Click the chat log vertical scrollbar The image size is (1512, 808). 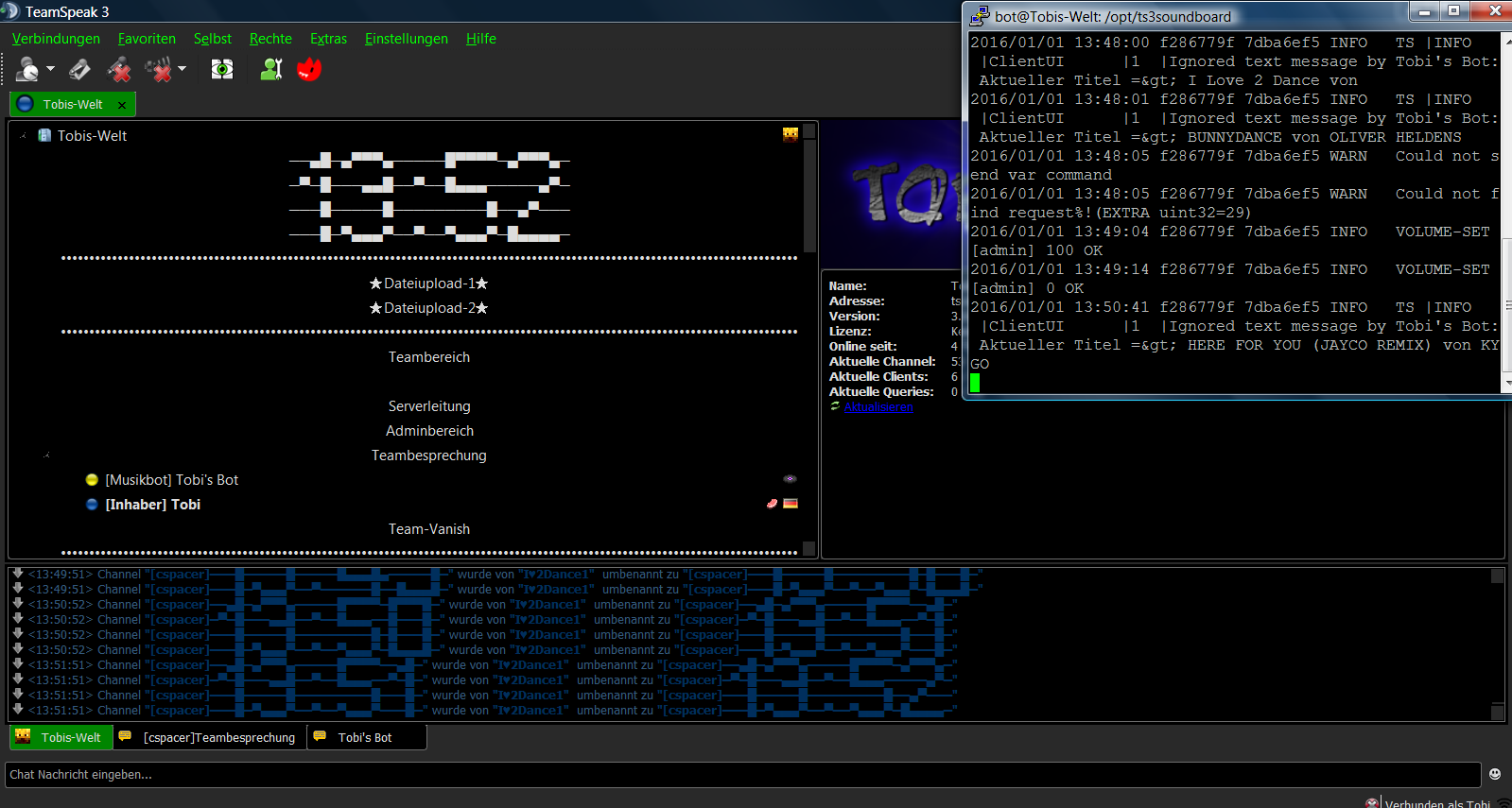(x=1497, y=644)
